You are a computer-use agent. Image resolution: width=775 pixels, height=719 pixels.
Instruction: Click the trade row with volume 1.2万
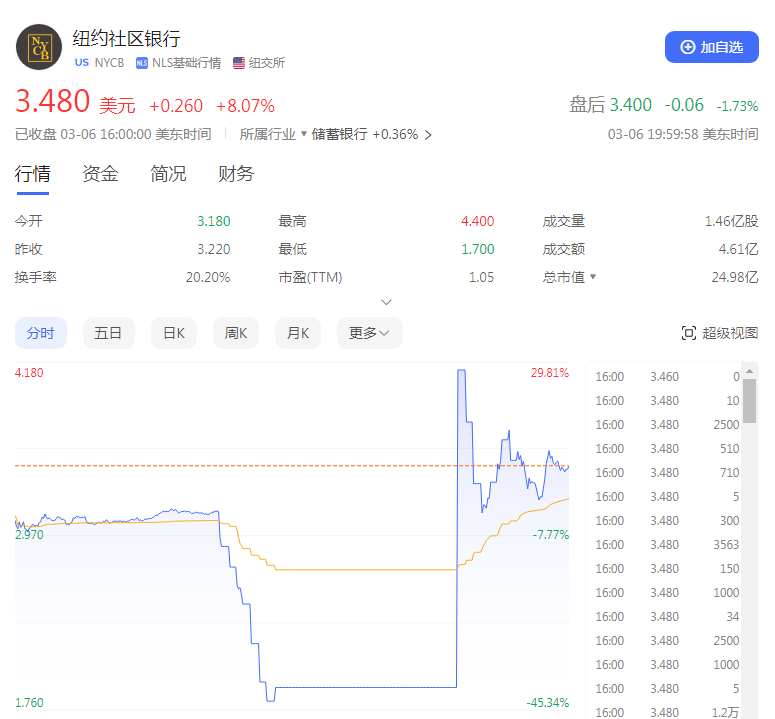pos(667,712)
